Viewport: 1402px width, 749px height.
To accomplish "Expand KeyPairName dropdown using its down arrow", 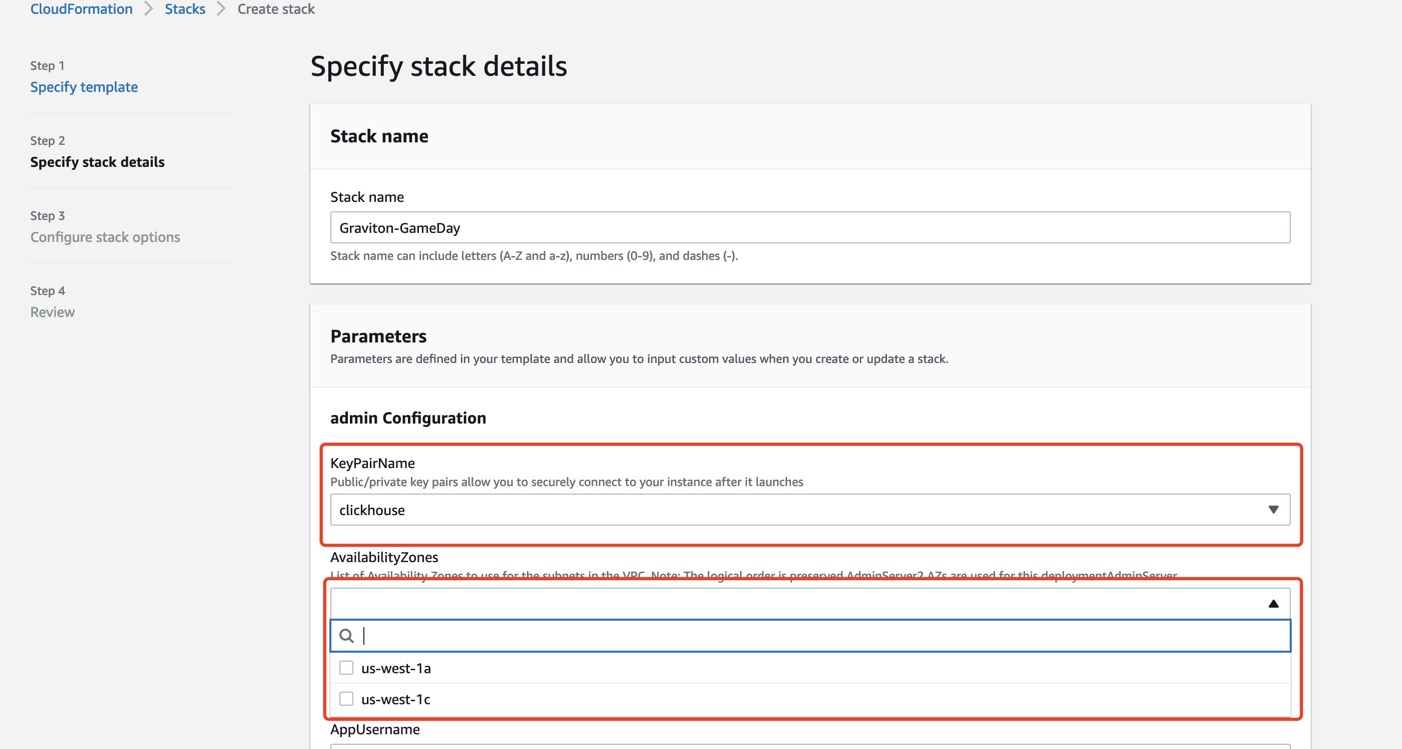I will point(1273,510).
